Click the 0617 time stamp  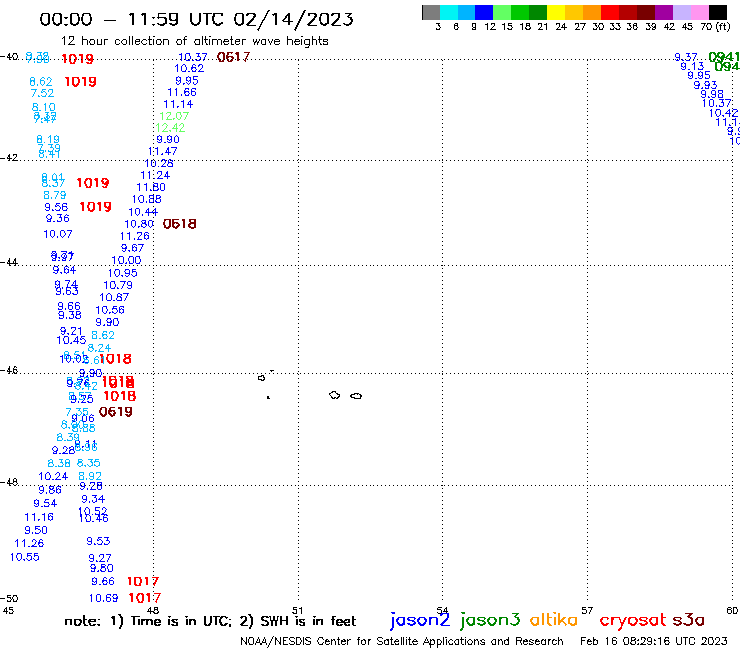click(x=233, y=57)
